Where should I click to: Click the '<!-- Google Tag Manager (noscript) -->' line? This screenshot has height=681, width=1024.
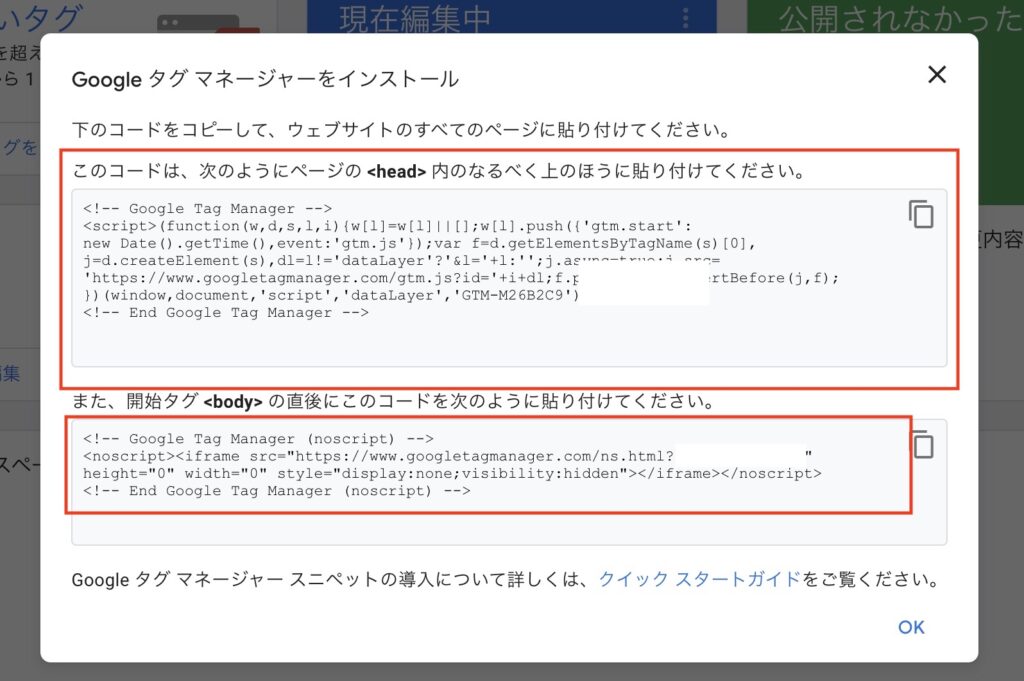[258, 439]
